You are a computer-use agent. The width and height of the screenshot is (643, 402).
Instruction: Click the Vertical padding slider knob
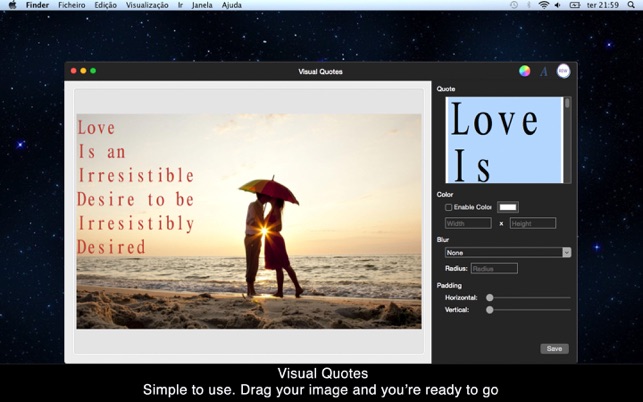[x=490, y=310]
